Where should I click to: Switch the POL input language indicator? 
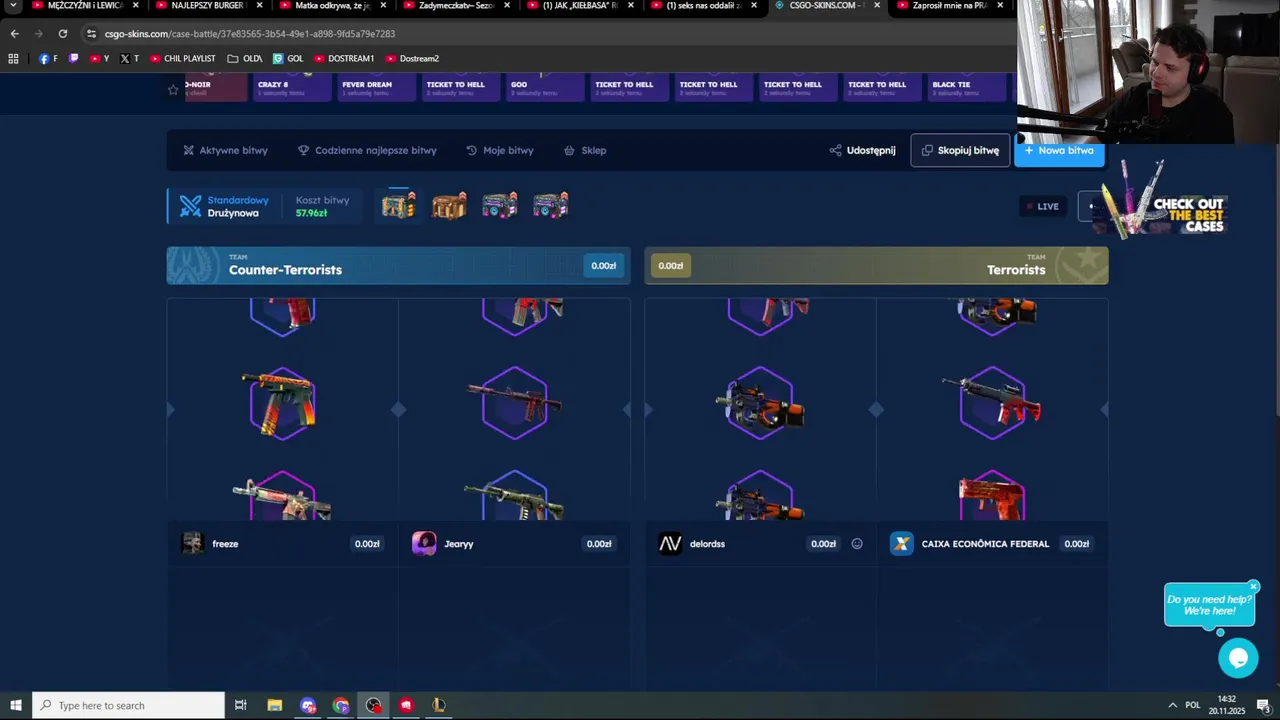click(x=1192, y=705)
